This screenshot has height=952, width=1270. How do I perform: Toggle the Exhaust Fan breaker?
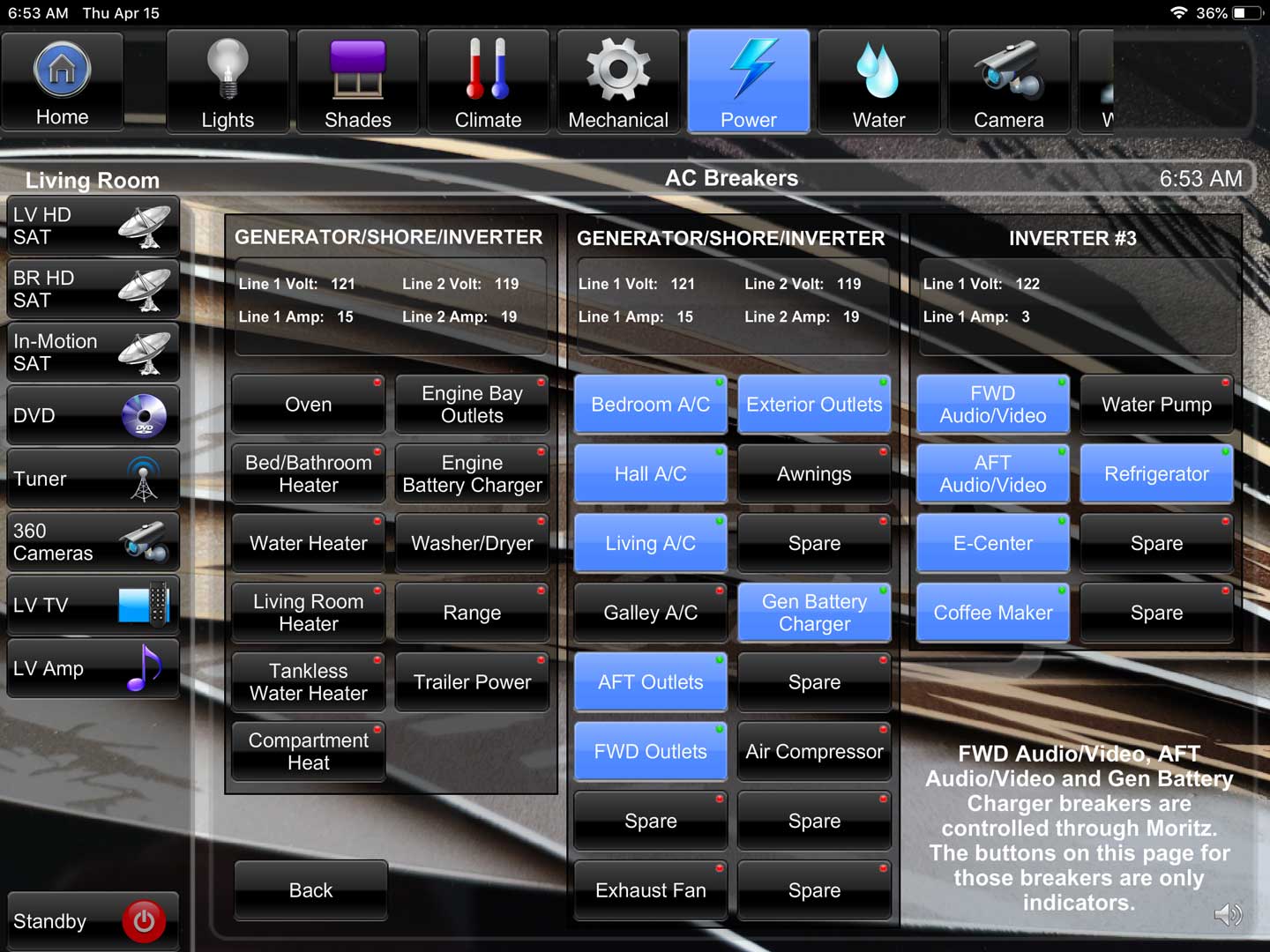click(x=650, y=889)
